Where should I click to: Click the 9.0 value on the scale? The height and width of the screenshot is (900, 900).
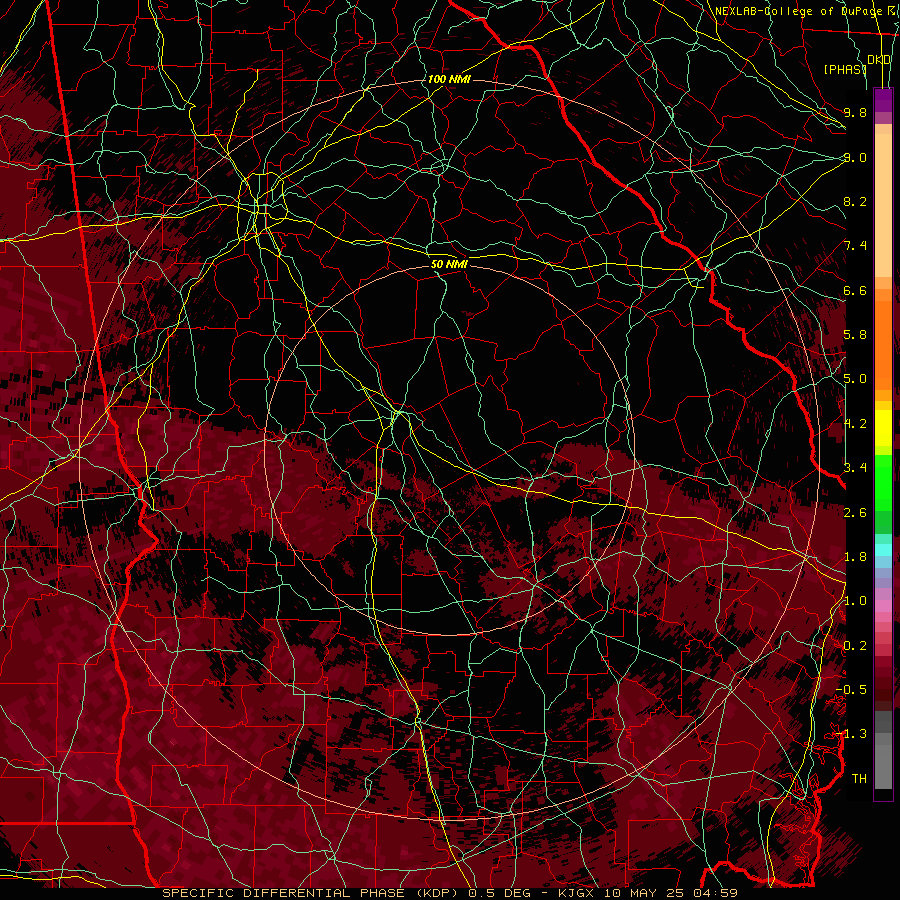point(855,157)
